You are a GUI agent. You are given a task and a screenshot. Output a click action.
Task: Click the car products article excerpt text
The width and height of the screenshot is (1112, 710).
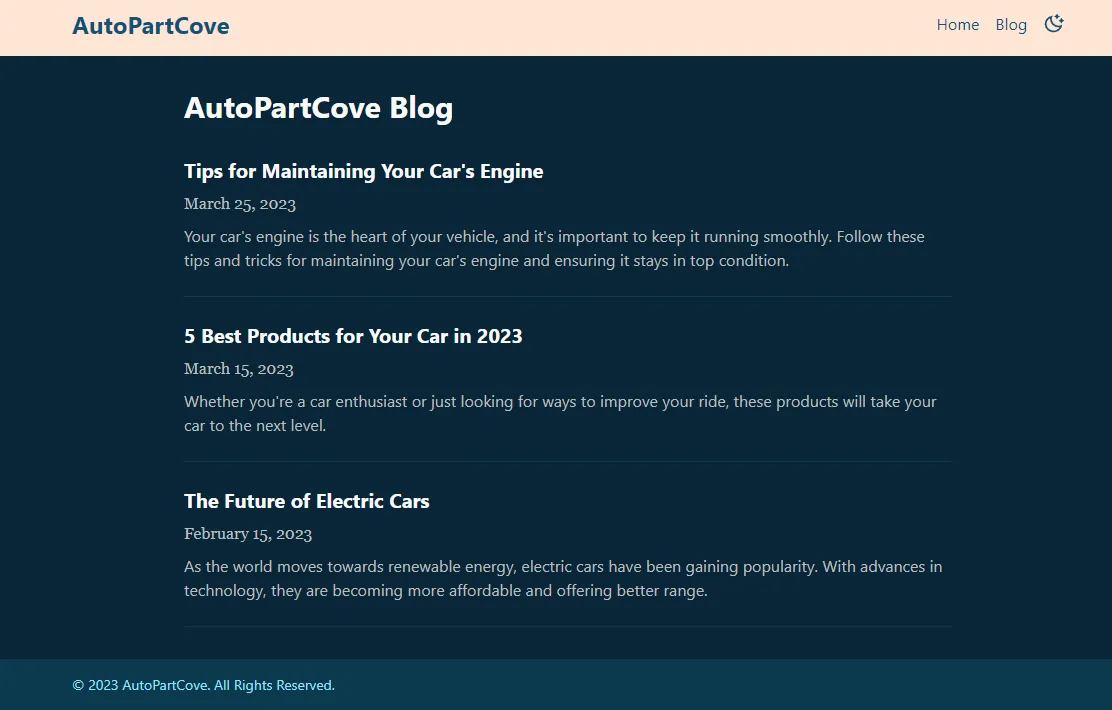click(x=559, y=413)
